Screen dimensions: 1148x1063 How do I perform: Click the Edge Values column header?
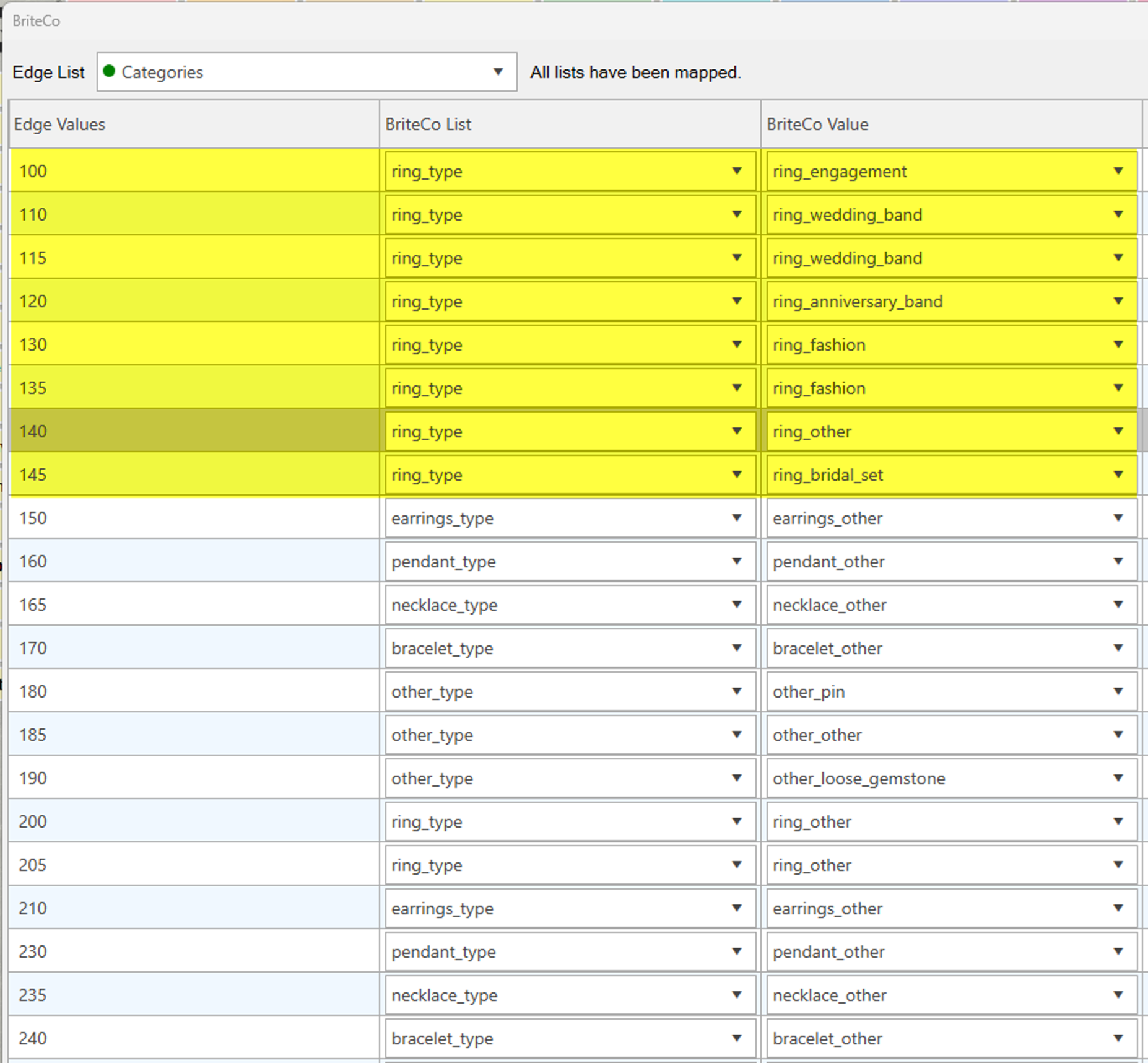pyautogui.click(x=193, y=125)
